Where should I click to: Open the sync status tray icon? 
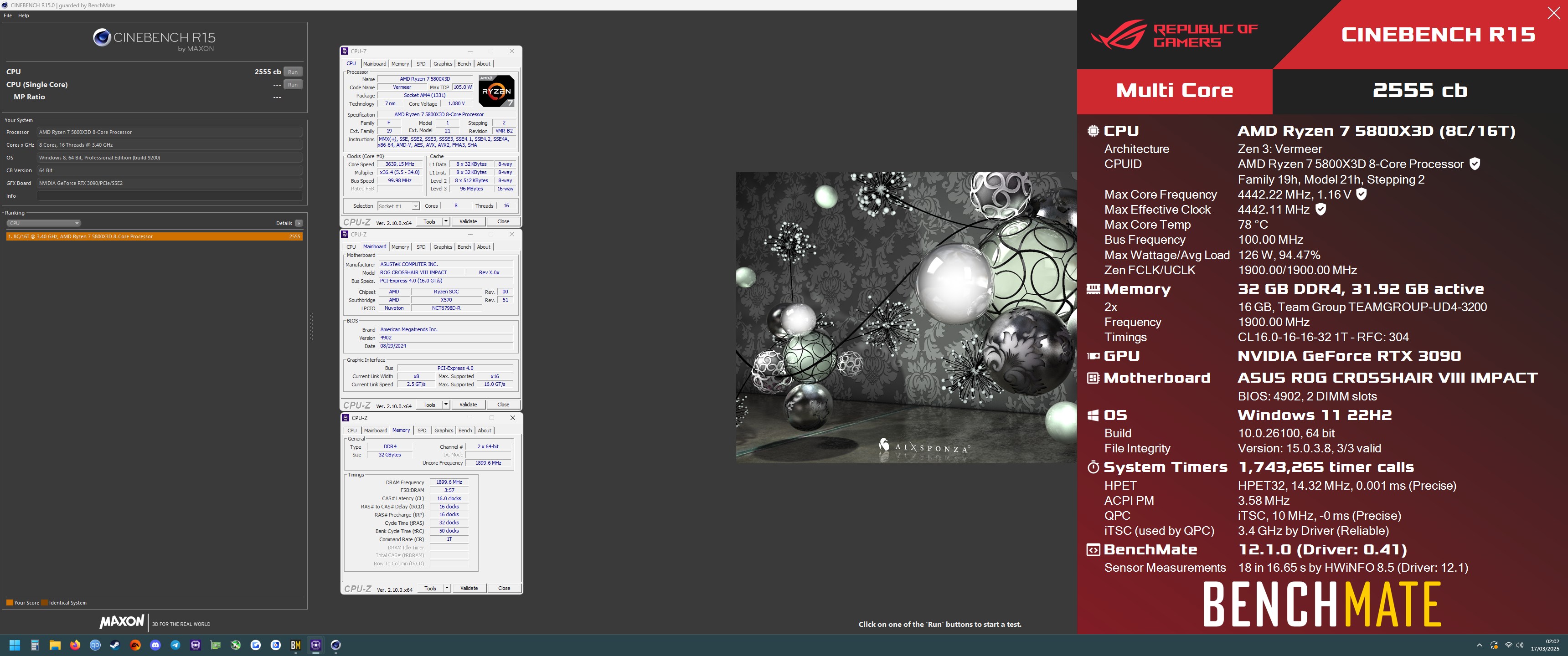tap(1494, 645)
